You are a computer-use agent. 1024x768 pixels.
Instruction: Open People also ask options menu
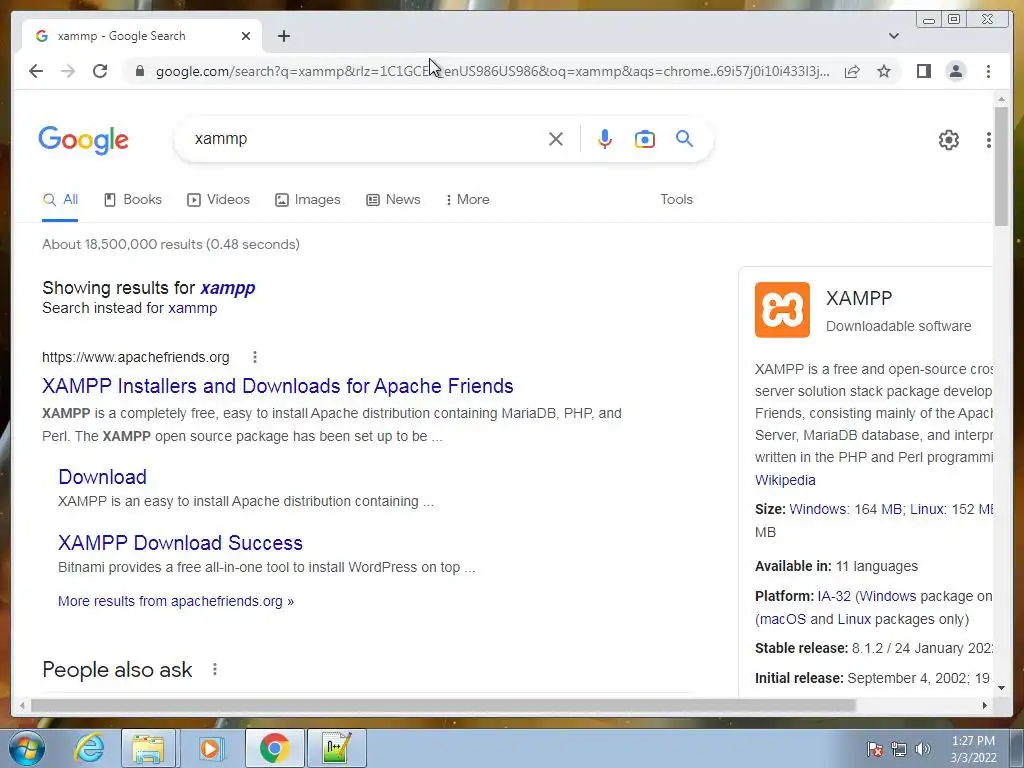coord(215,669)
